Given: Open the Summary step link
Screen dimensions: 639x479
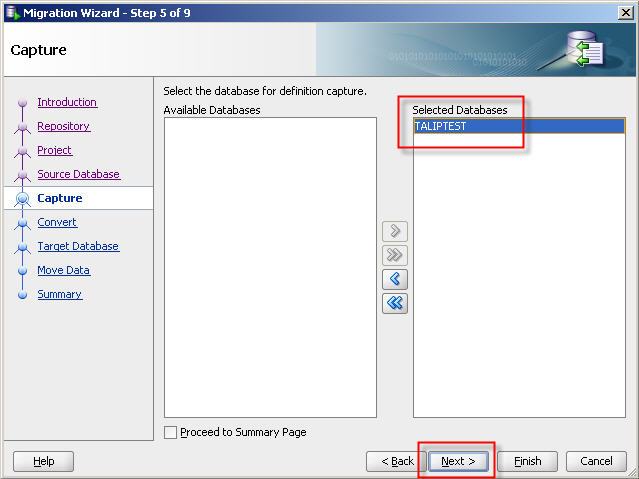Looking at the screenshot, I should (59, 294).
